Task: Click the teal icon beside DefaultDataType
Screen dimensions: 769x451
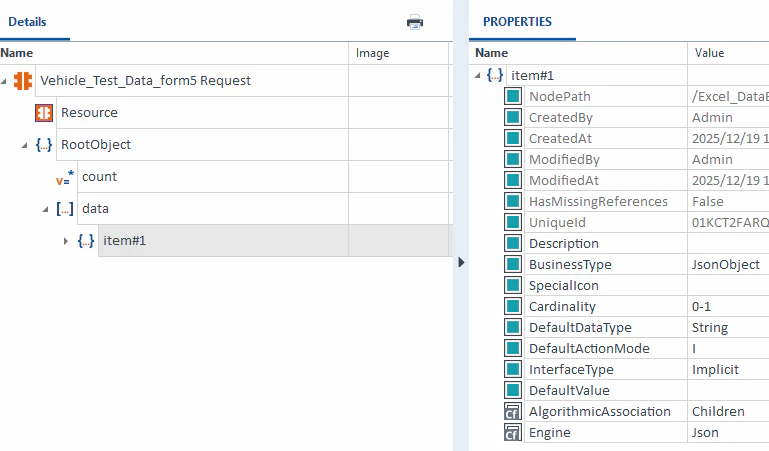Action: (x=513, y=327)
